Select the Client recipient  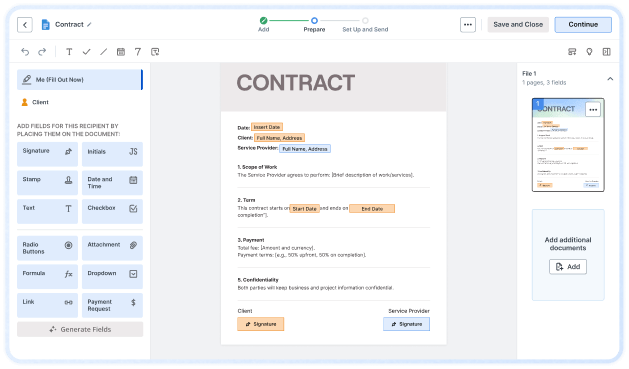[x=35, y=102]
